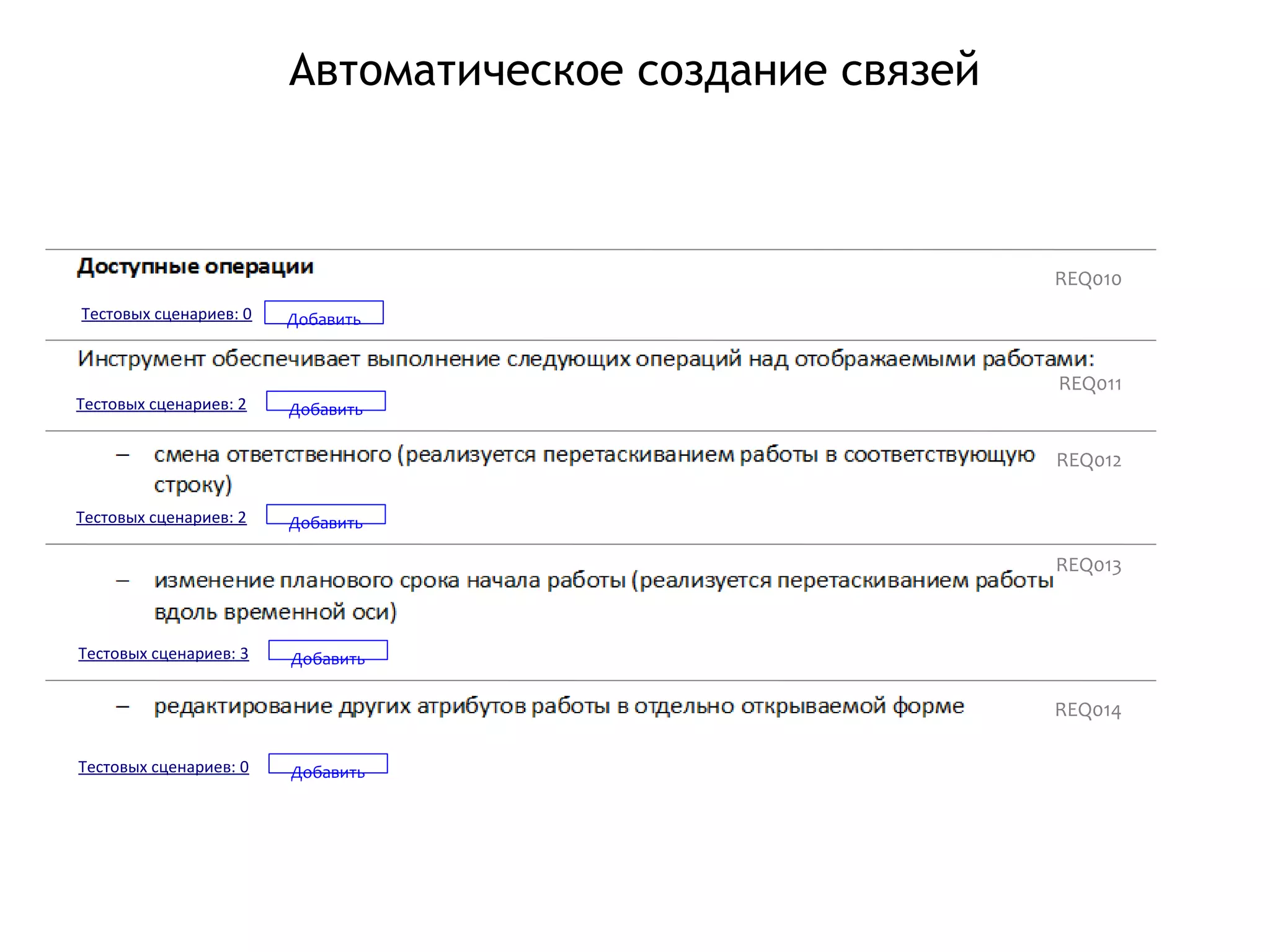1270x952 pixels.
Task: Select the REQ013 identifier
Action: pyautogui.click(x=1088, y=565)
